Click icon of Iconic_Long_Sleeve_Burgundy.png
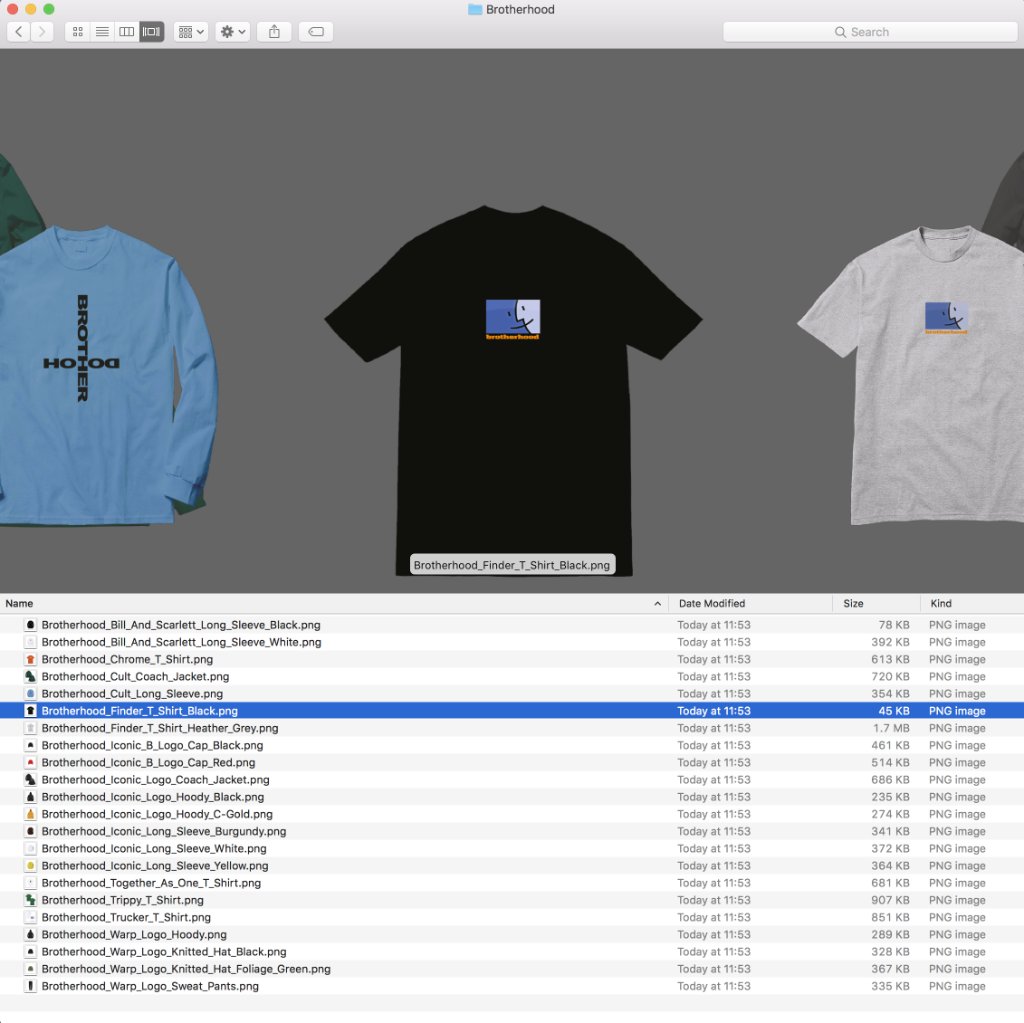The height and width of the screenshot is (1023, 1024). pos(30,831)
